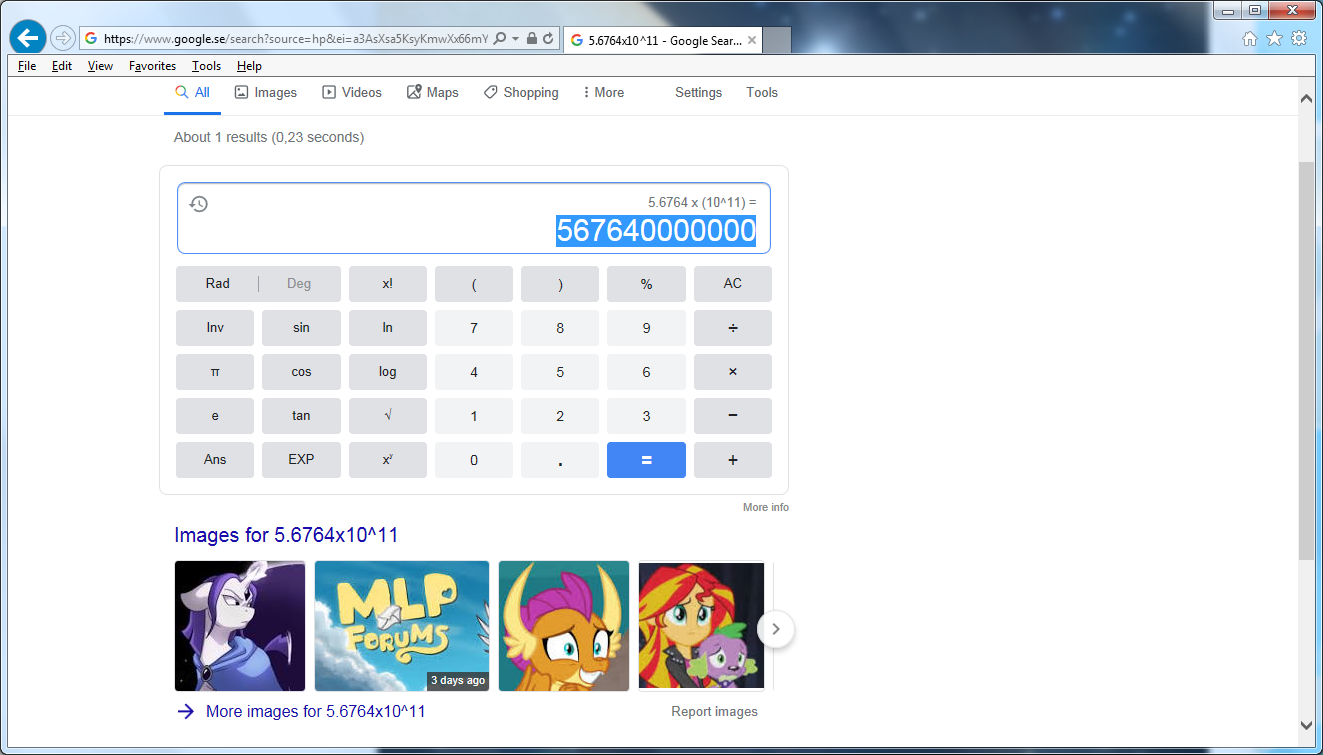
Task: Click the factorial x! key
Action: coord(388,284)
